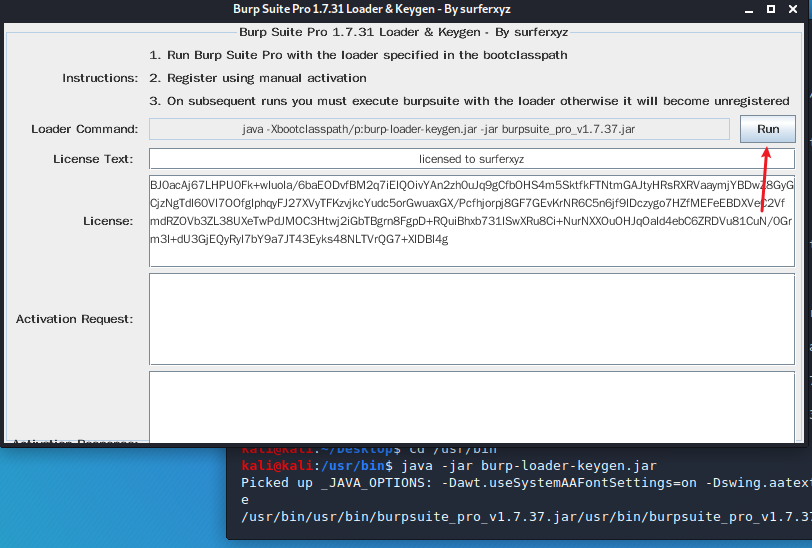The image size is (812, 548).
Task: Click the 'Instructions:' label
Action: click(100, 78)
